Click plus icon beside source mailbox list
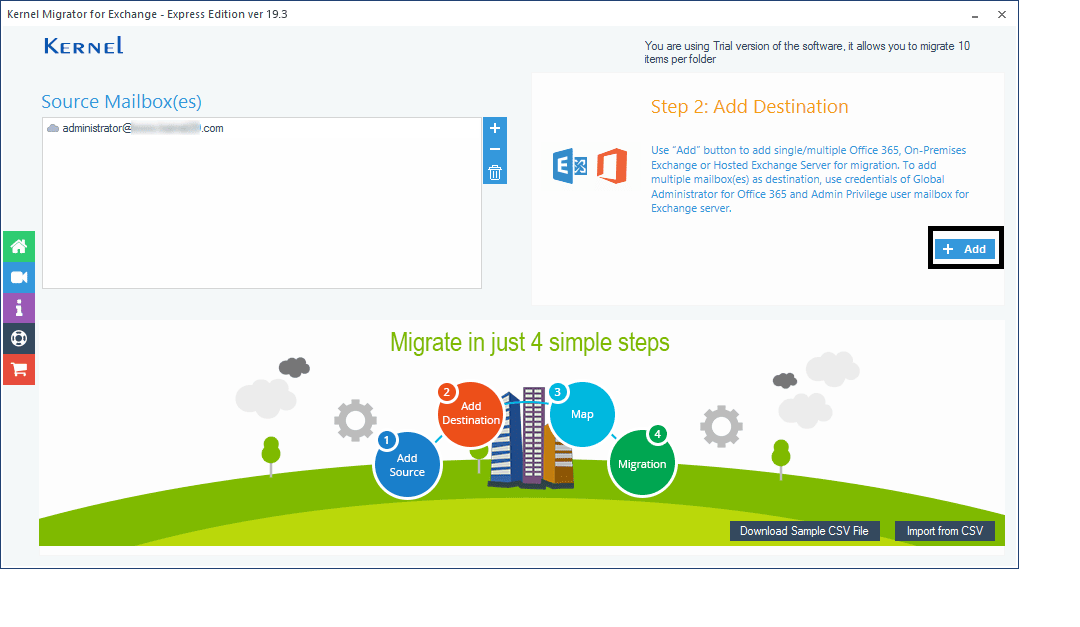This screenshot has height=627, width=1080. click(495, 129)
